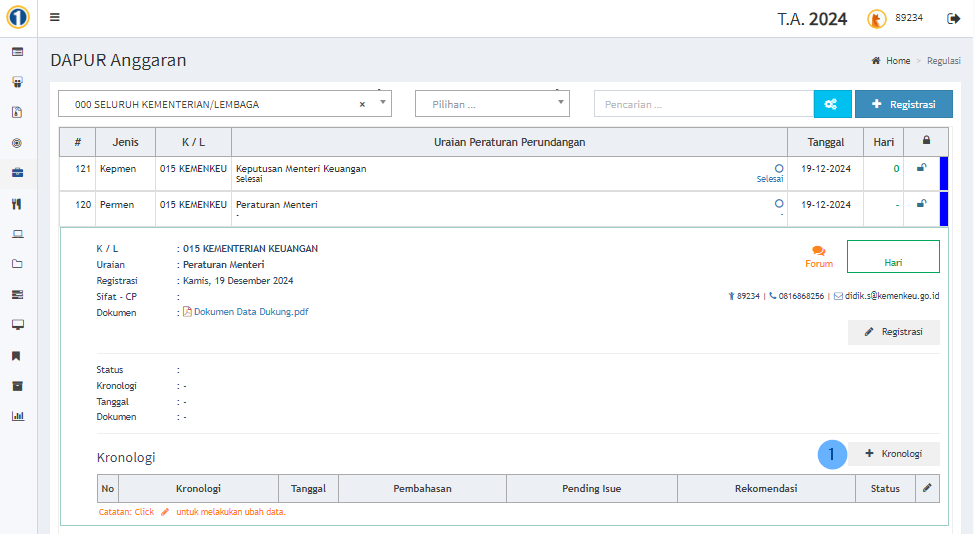
Task: Toggle the unlock icon for row 121
Action: (x=921, y=168)
